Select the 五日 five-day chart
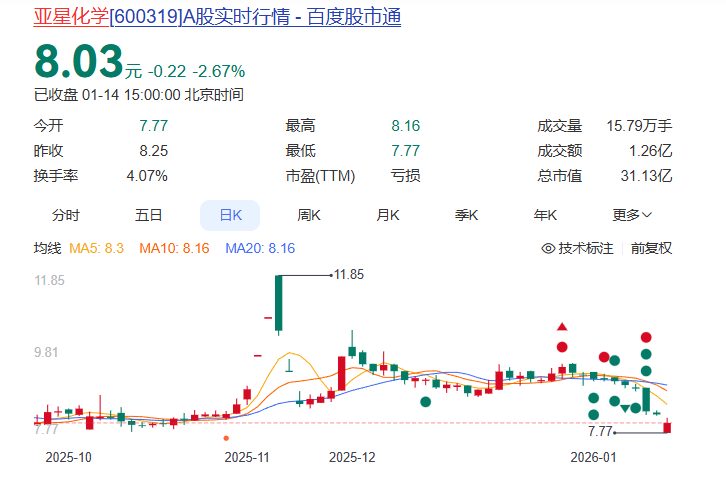This screenshot has height=480, width=726. tap(149, 215)
